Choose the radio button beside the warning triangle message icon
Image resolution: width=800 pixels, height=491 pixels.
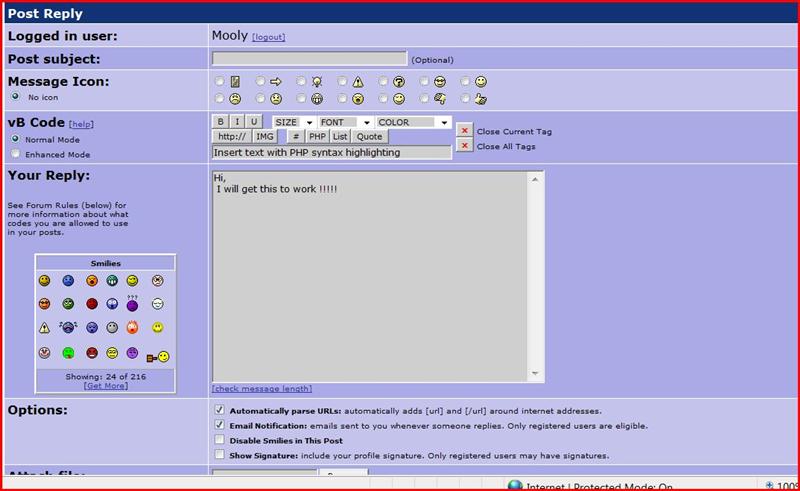[342, 81]
